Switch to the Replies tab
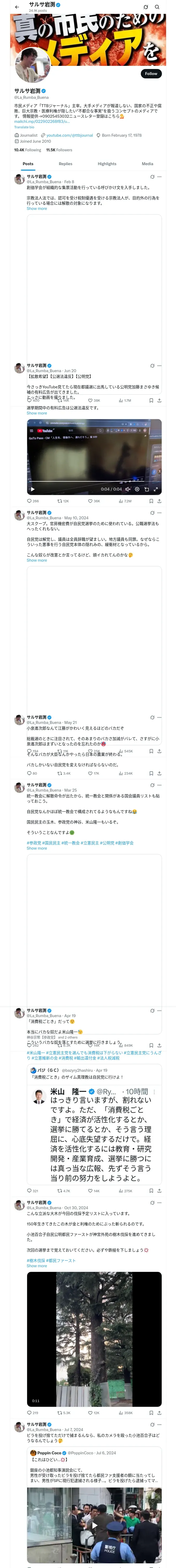 coord(65,164)
